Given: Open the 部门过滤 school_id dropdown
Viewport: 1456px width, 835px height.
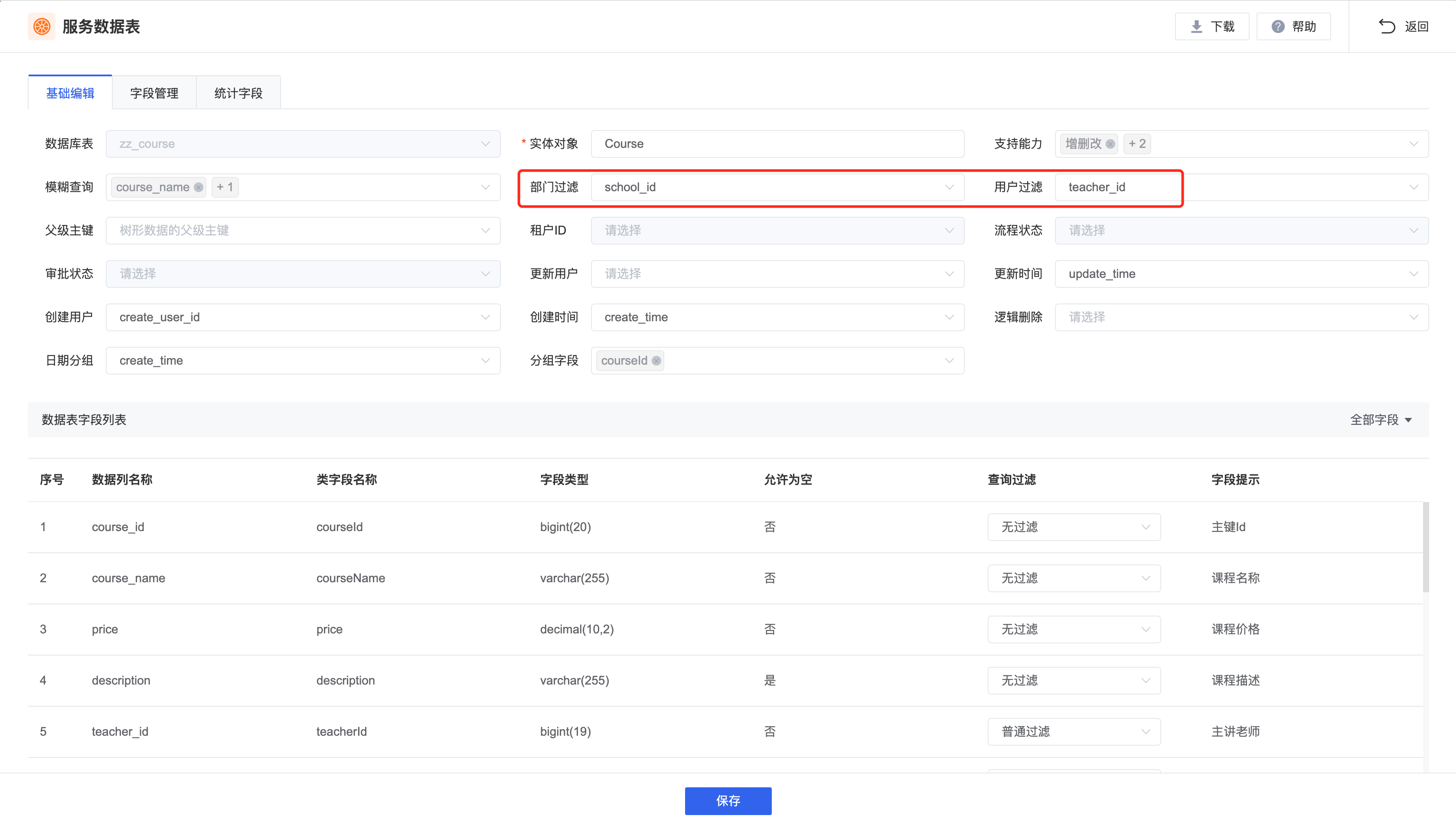Looking at the screenshot, I should pyautogui.click(x=777, y=187).
